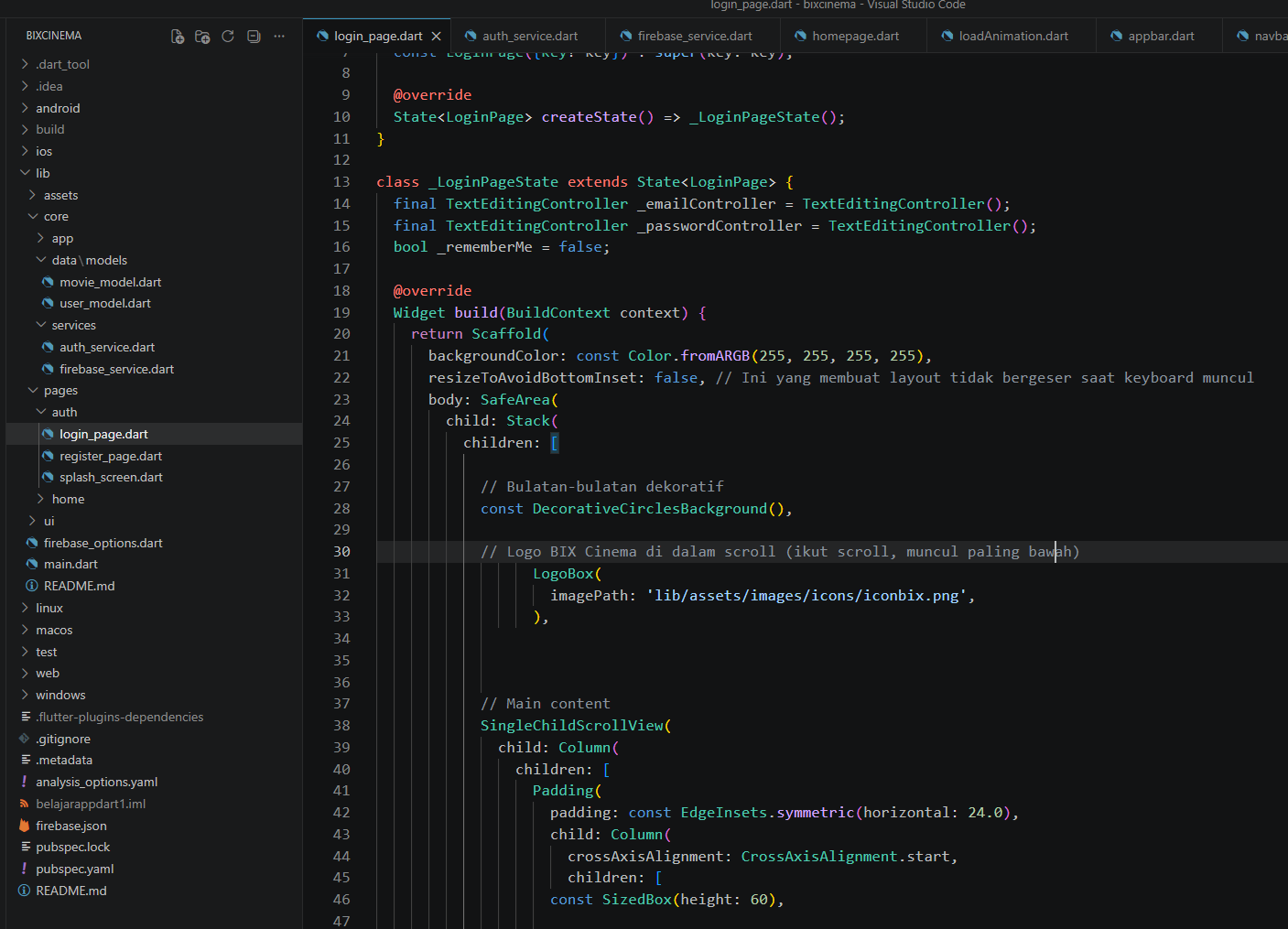
Task: Open pubspec.yaml in the Explorer
Action: pos(75,870)
